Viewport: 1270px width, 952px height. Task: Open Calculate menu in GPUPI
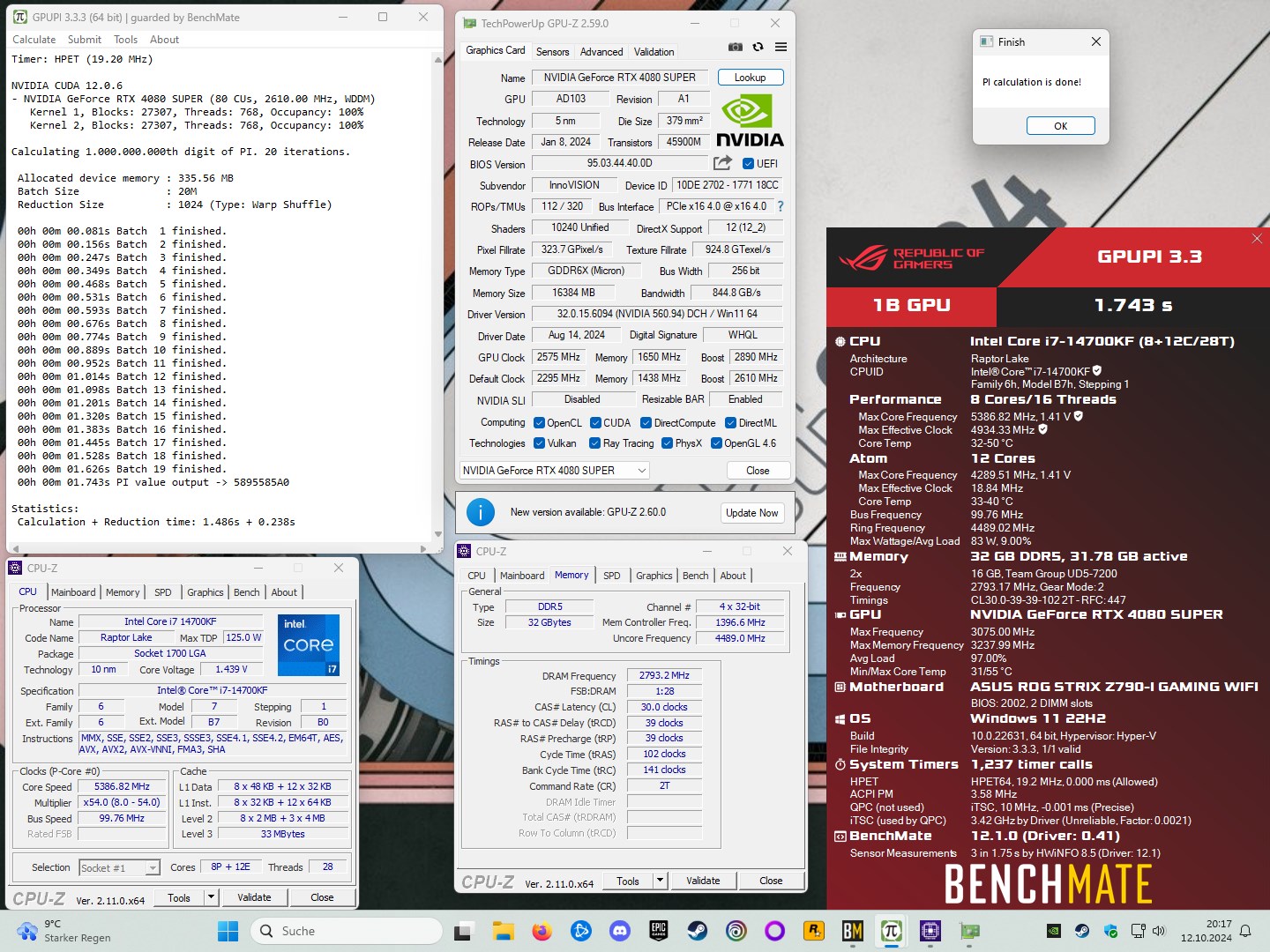coord(34,40)
